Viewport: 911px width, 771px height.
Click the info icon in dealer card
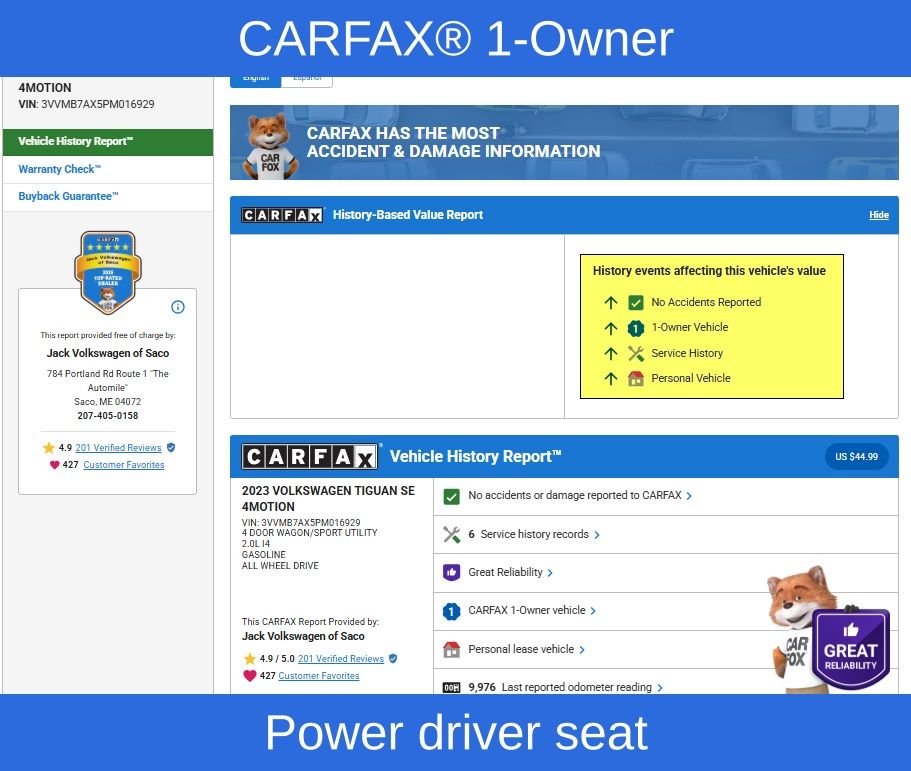click(x=178, y=307)
